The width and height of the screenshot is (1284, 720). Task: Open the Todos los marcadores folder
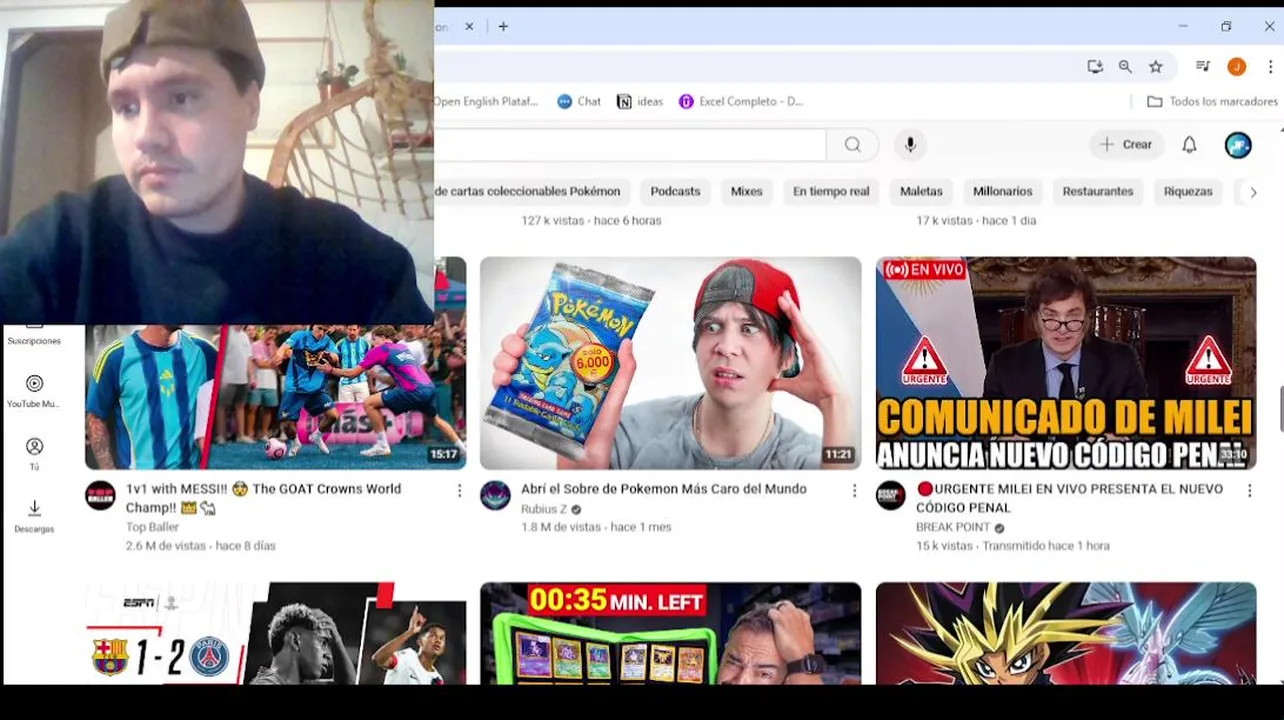[1212, 101]
